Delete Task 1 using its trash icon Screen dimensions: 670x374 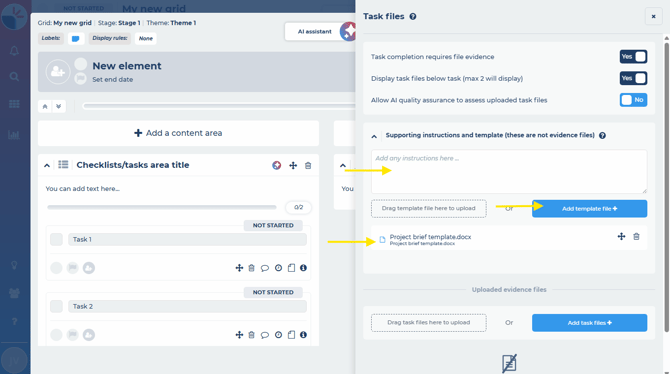tap(251, 268)
